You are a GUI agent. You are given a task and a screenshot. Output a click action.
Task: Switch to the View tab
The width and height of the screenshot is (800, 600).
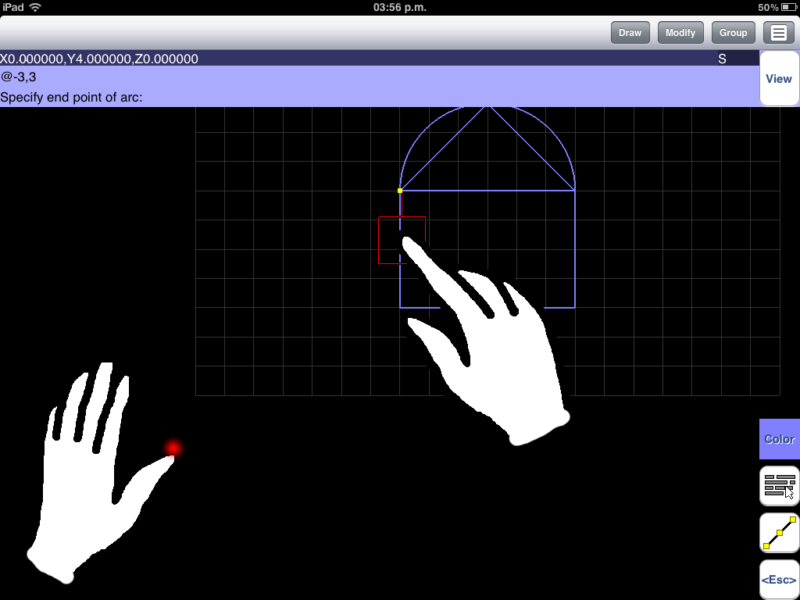(778, 78)
